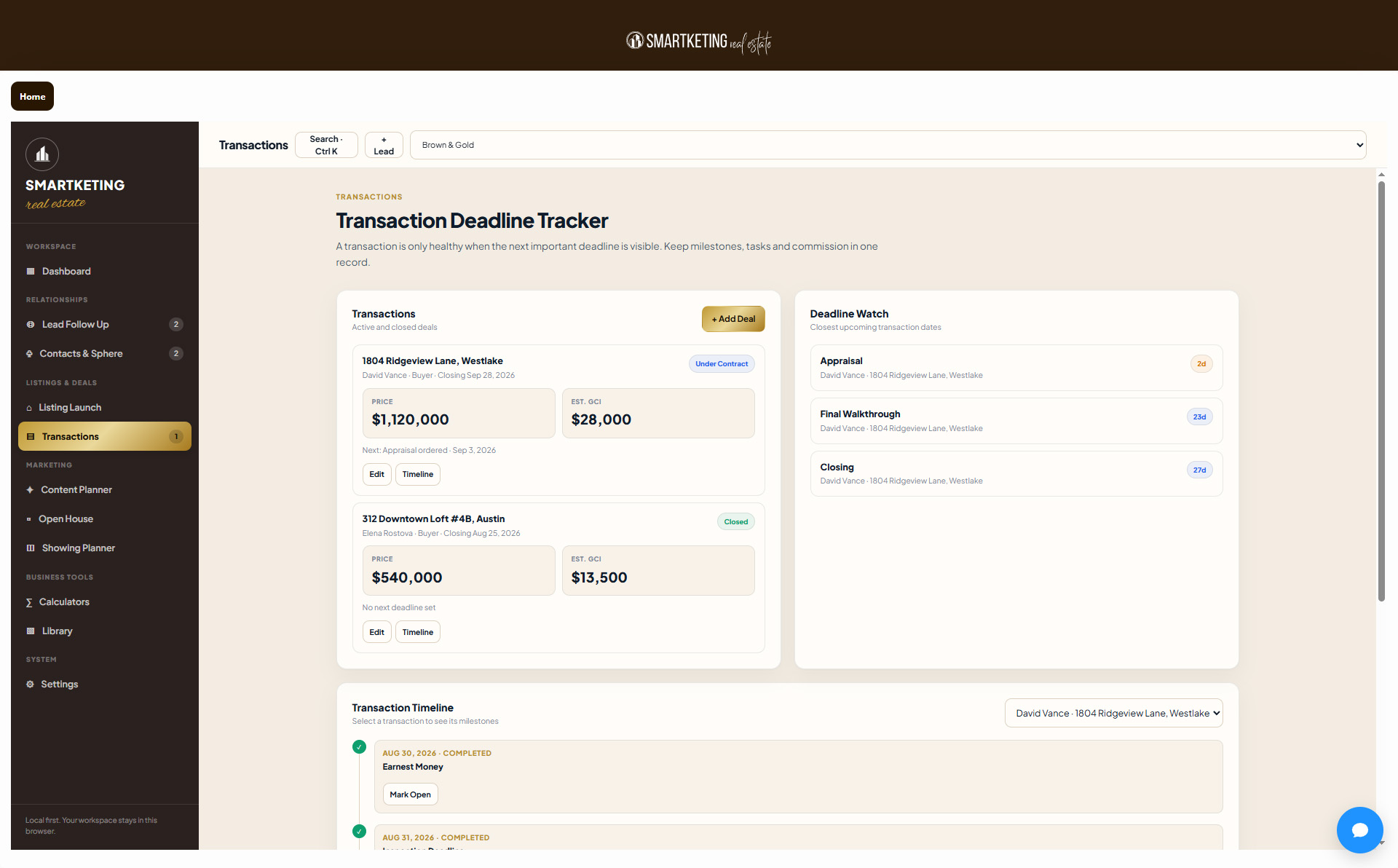Screen dimensions: 1398x868
Task: Click the Smartketing building logo in sidebar
Action: point(42,154)
